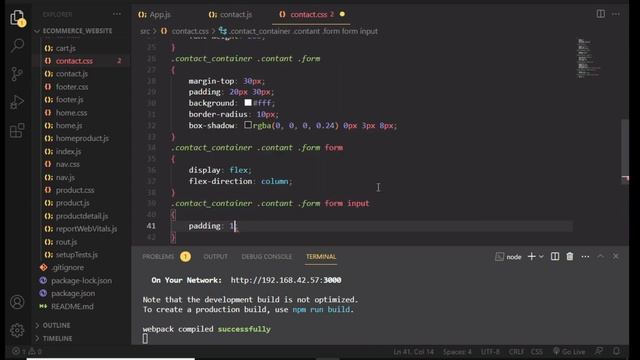Open the Run and Debug view
The height and width of the screenshot is (360, 640).
(17, 102)
